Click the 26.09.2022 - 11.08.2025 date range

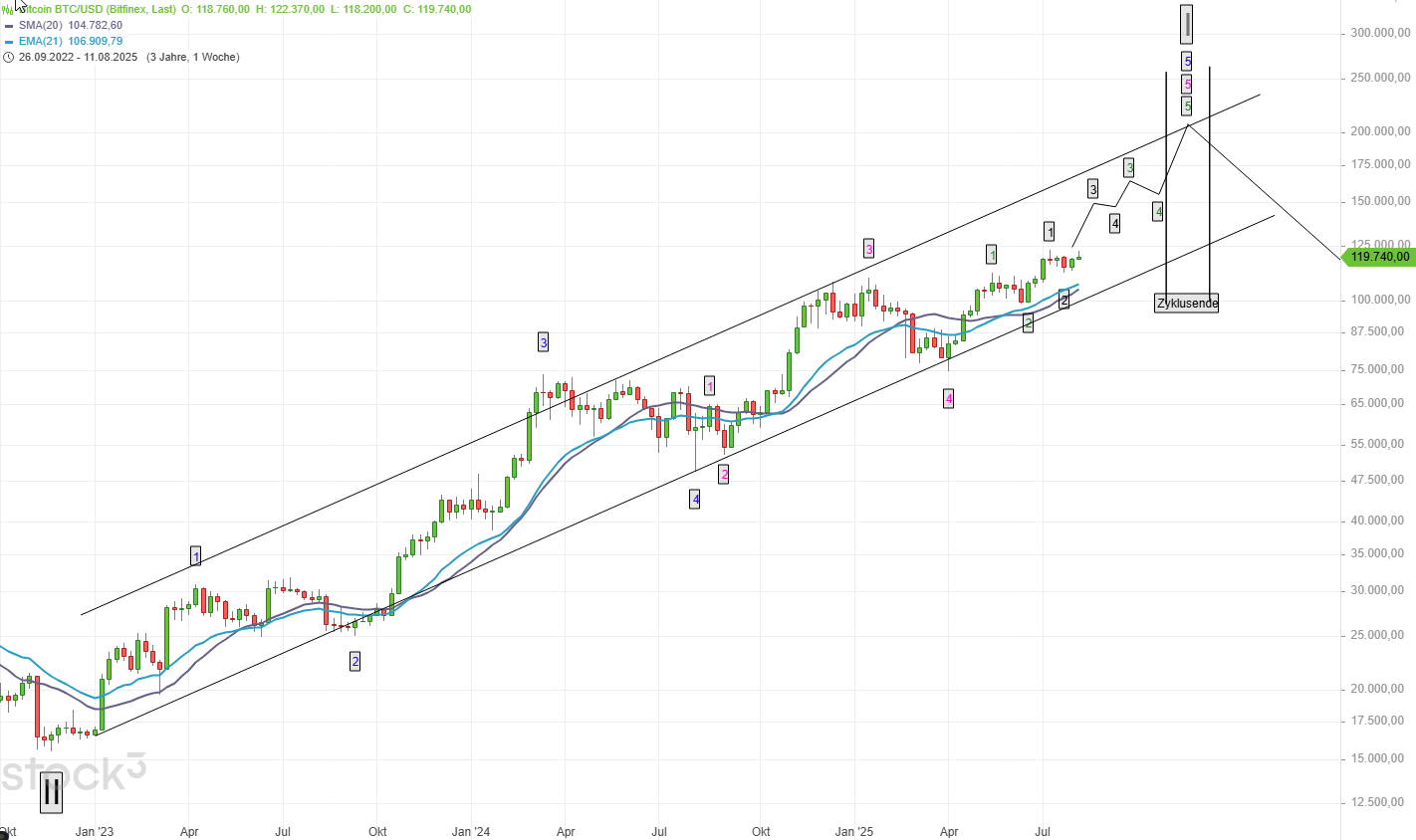[78, 58]
